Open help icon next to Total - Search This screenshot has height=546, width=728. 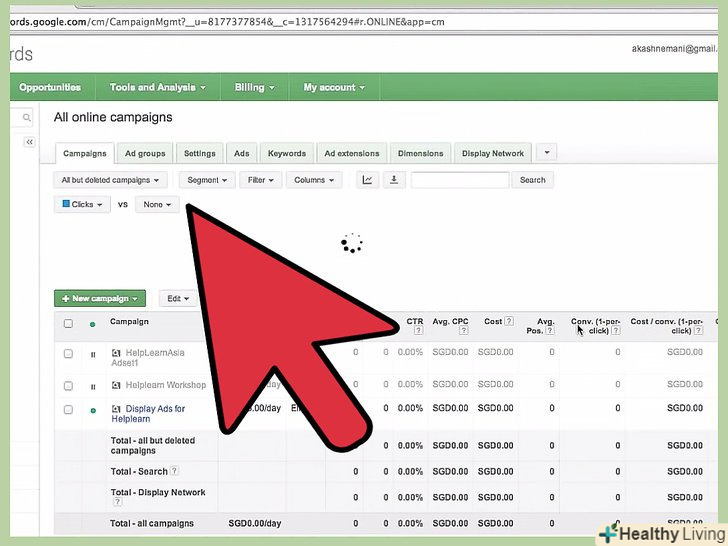[174, 471]
